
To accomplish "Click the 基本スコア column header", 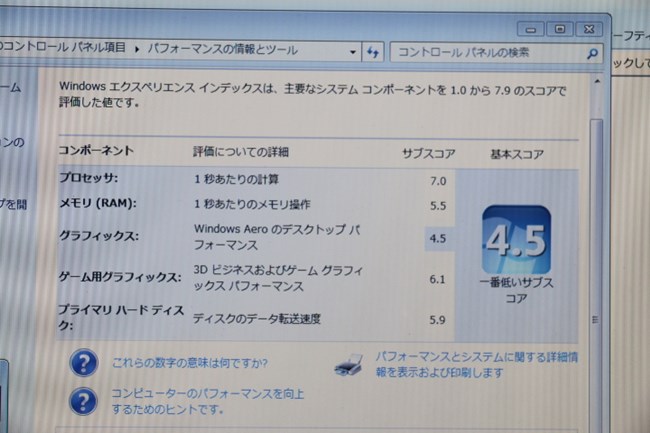I will coord(517,155).
